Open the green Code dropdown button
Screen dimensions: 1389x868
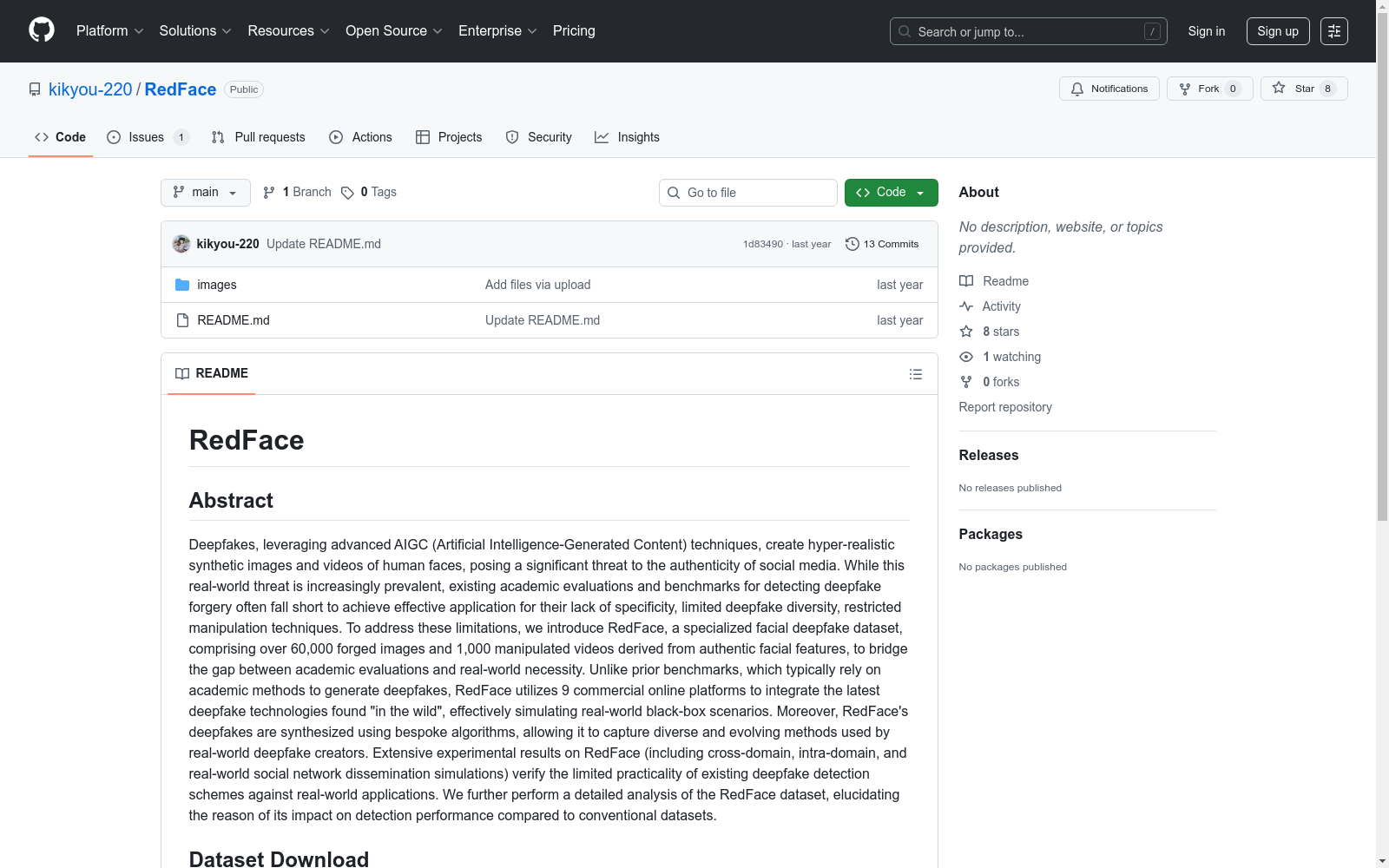click(891, 193)
